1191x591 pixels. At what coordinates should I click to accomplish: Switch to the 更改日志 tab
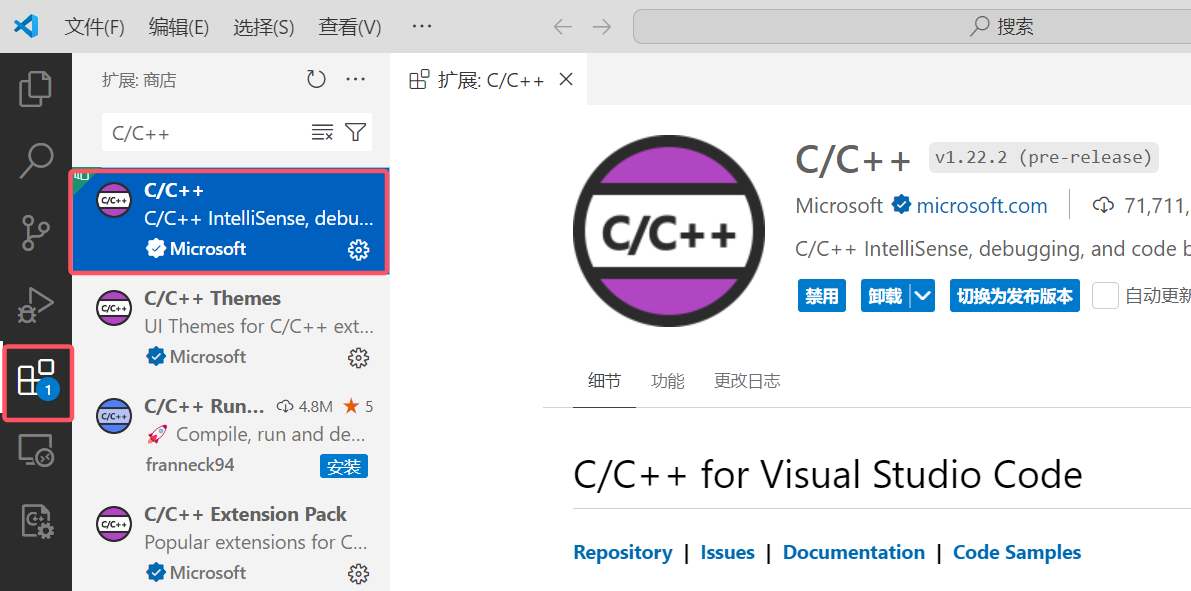[x=747, y=381]
